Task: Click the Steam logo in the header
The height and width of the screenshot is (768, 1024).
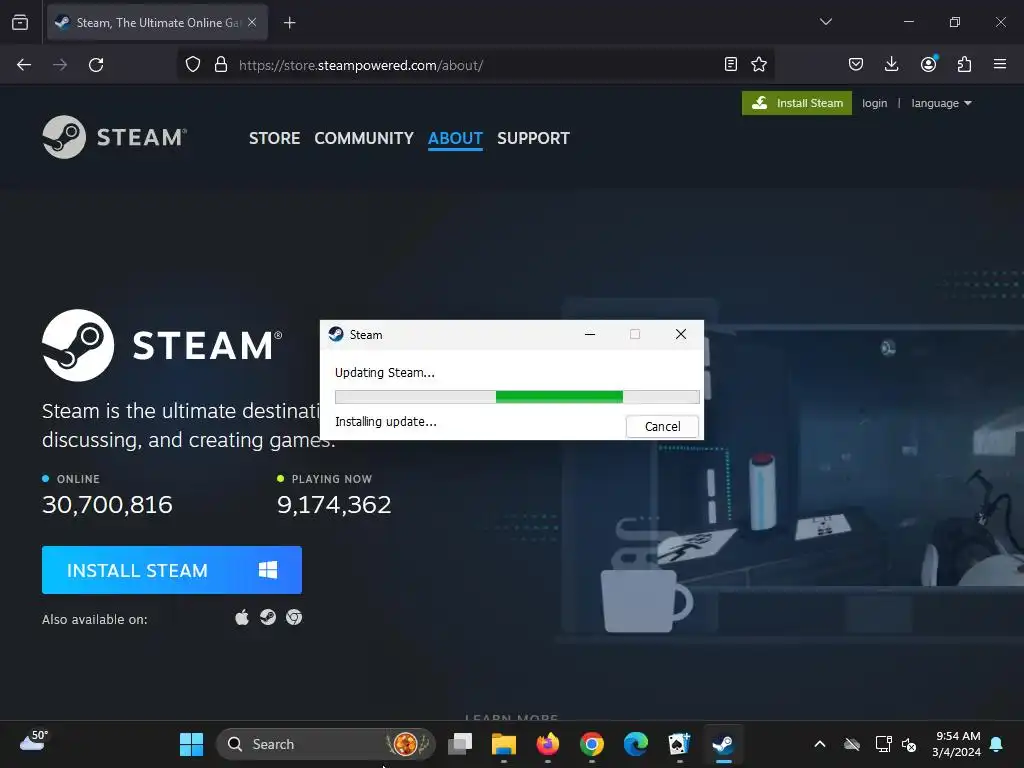Action: coord(114,137)
